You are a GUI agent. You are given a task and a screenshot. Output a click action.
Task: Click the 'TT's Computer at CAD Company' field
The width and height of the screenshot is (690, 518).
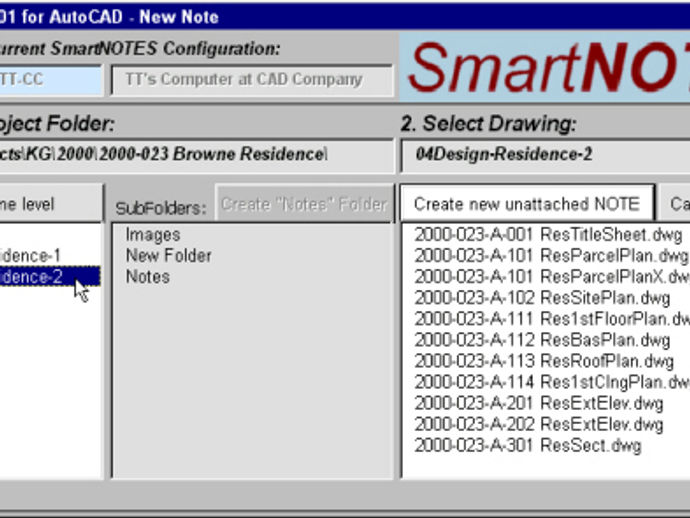pos(252,80)
